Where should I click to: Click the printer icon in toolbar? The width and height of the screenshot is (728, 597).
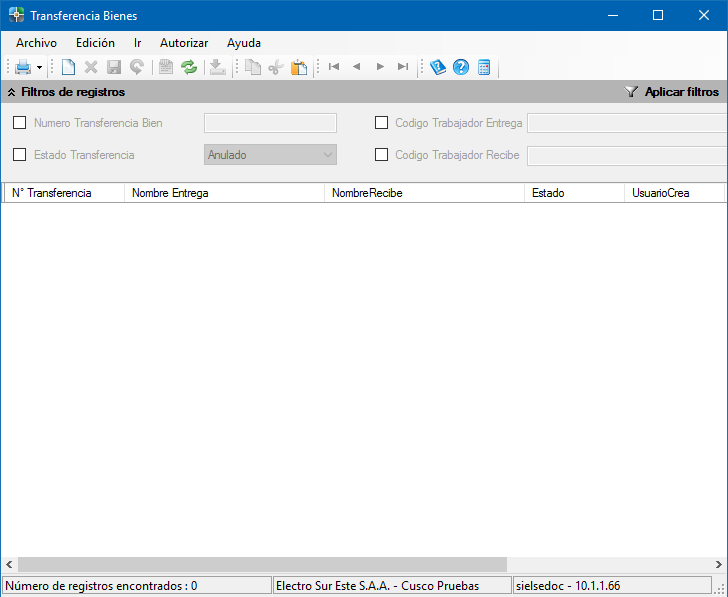(x=22, y=67)
